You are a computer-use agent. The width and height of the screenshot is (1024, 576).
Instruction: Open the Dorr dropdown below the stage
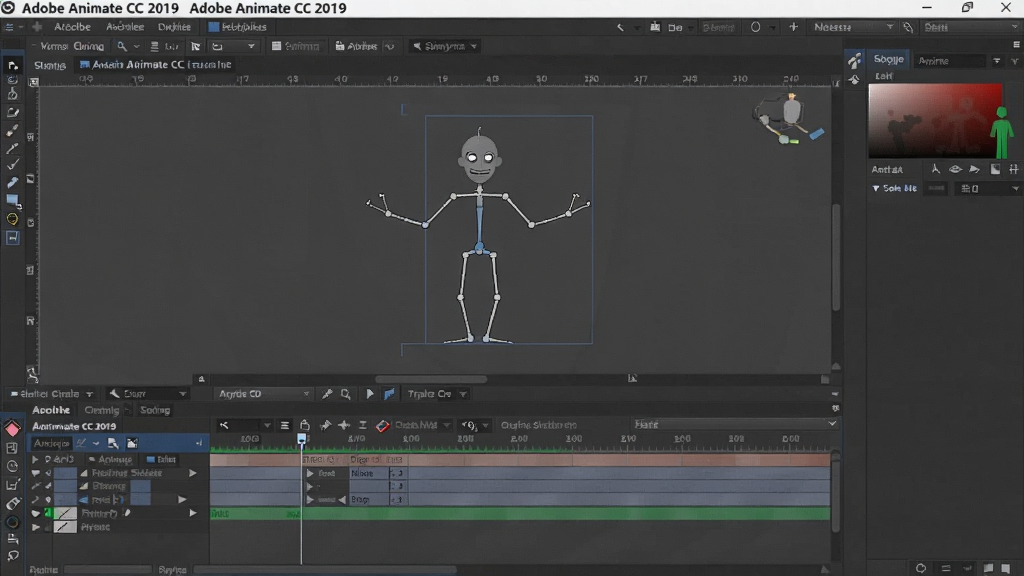pyautogui.click(x=148, y=394)
